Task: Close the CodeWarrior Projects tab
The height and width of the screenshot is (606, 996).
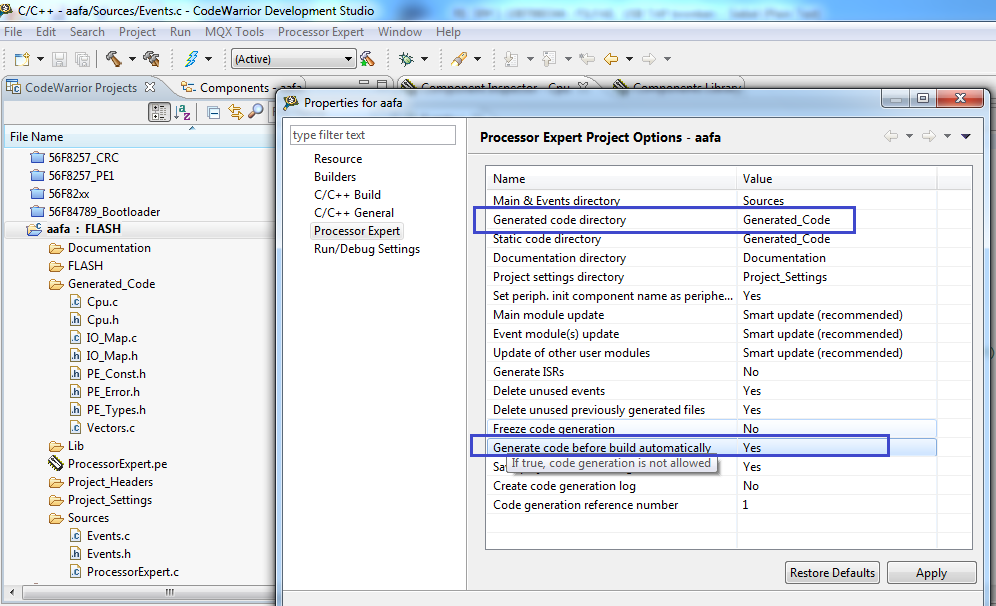Action: 150,86
